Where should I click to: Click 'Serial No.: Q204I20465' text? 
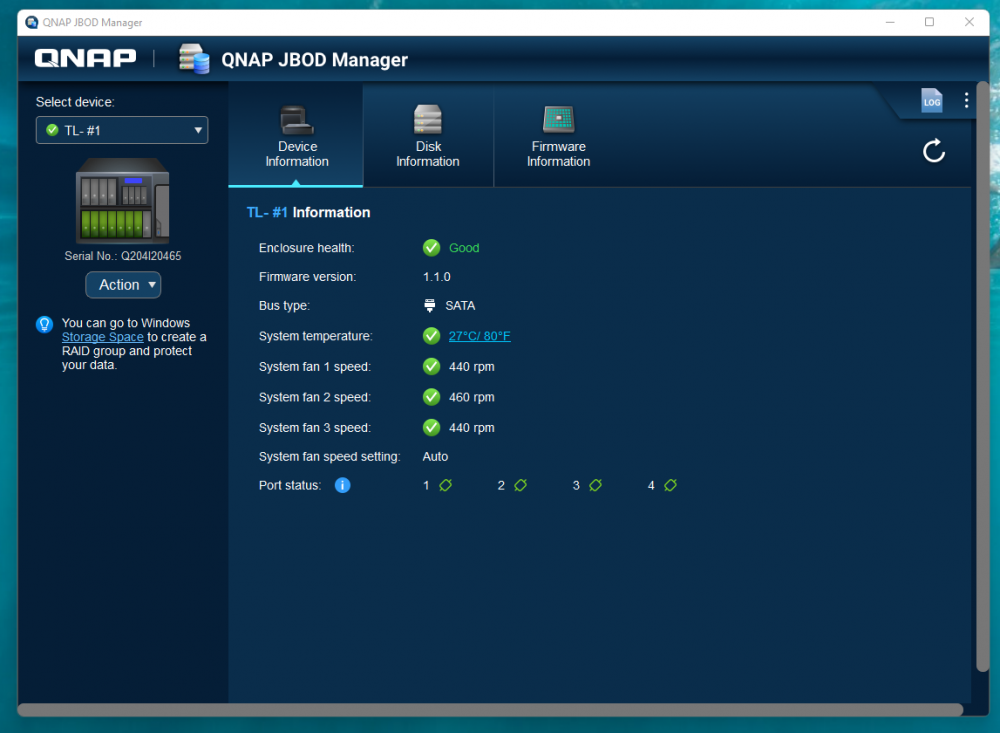[x=122, y=256]
